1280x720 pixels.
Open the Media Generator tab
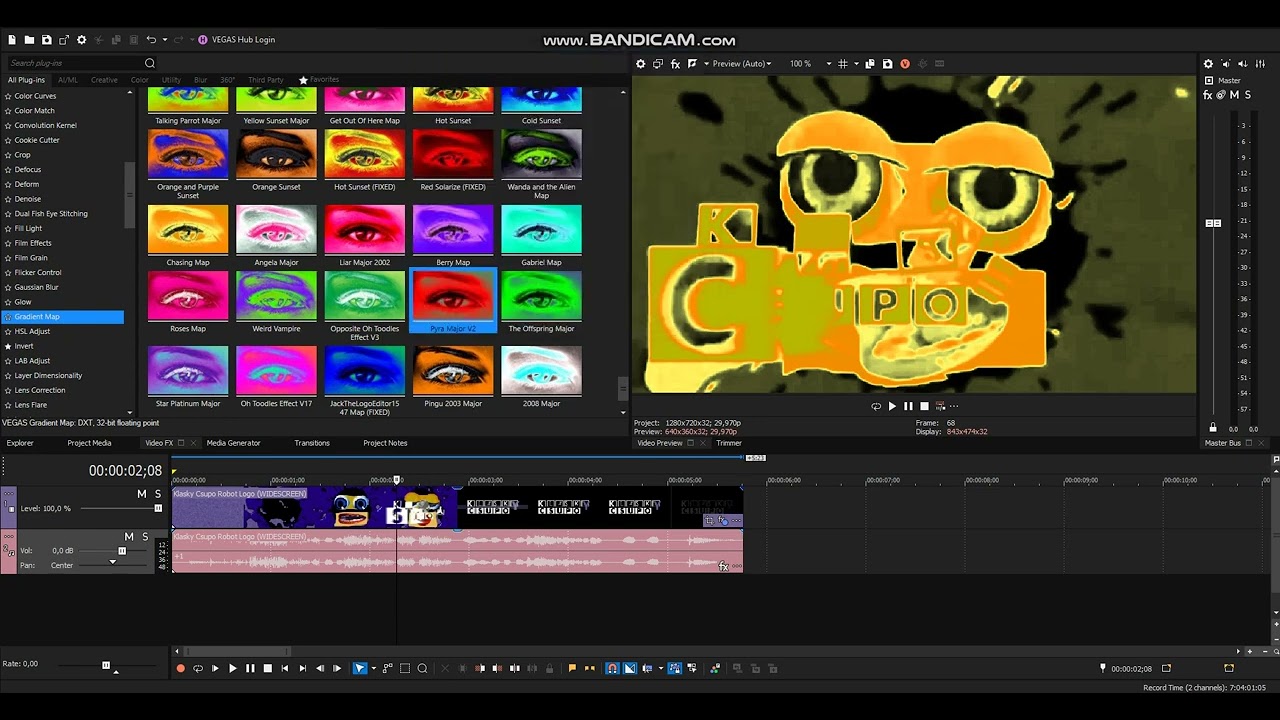(233, 443)
